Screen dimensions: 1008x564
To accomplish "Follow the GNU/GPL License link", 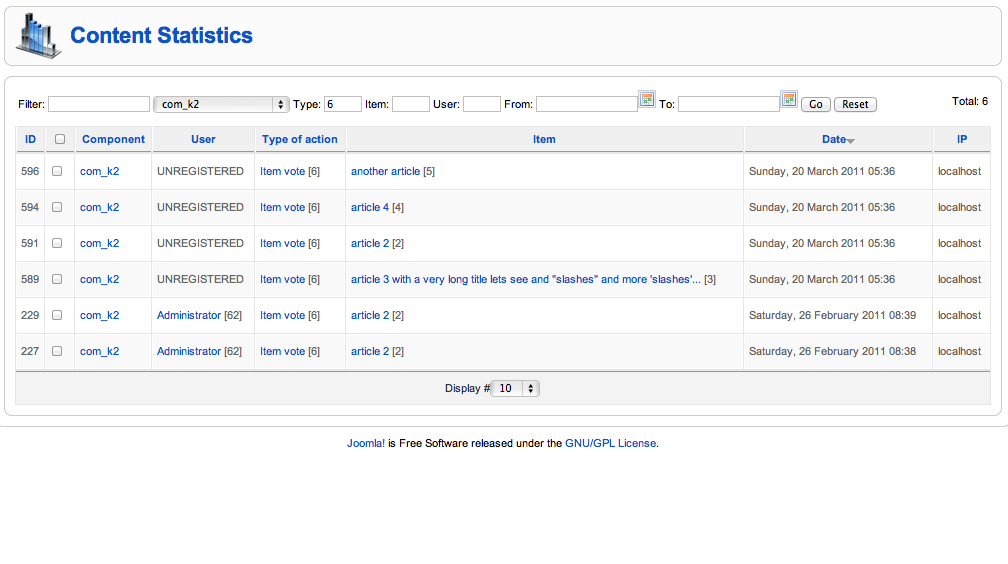I will tap(611, 443).
